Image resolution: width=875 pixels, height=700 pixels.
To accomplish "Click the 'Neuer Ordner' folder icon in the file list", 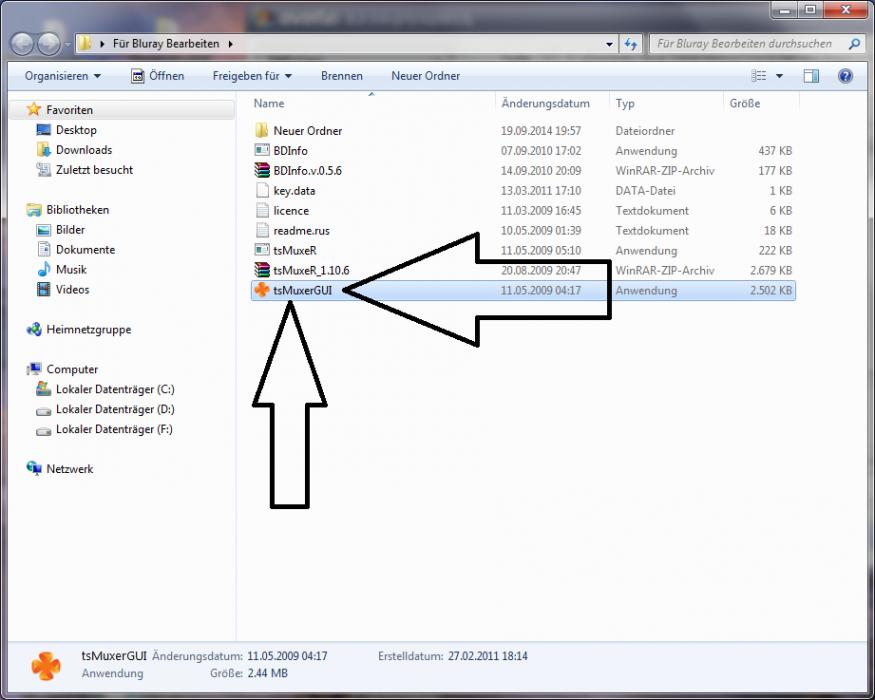I will [x=262, y=131].
